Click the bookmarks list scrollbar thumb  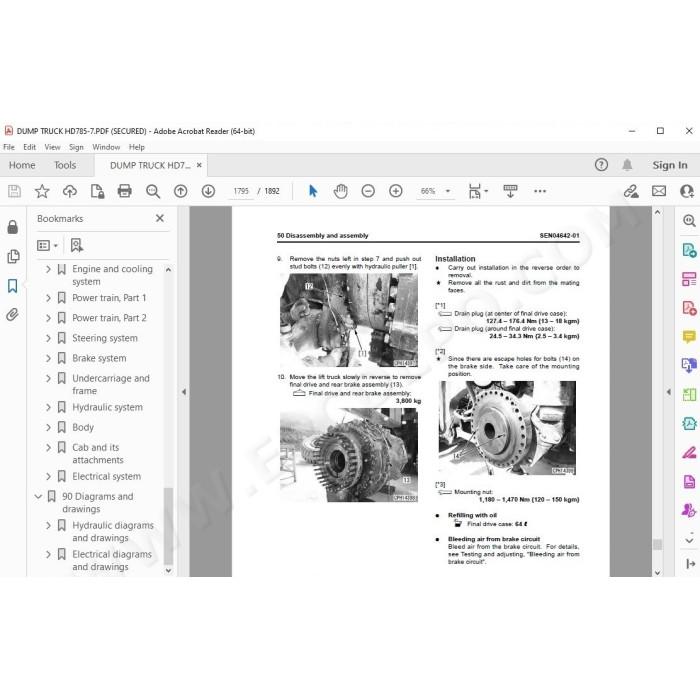[168, 526]
